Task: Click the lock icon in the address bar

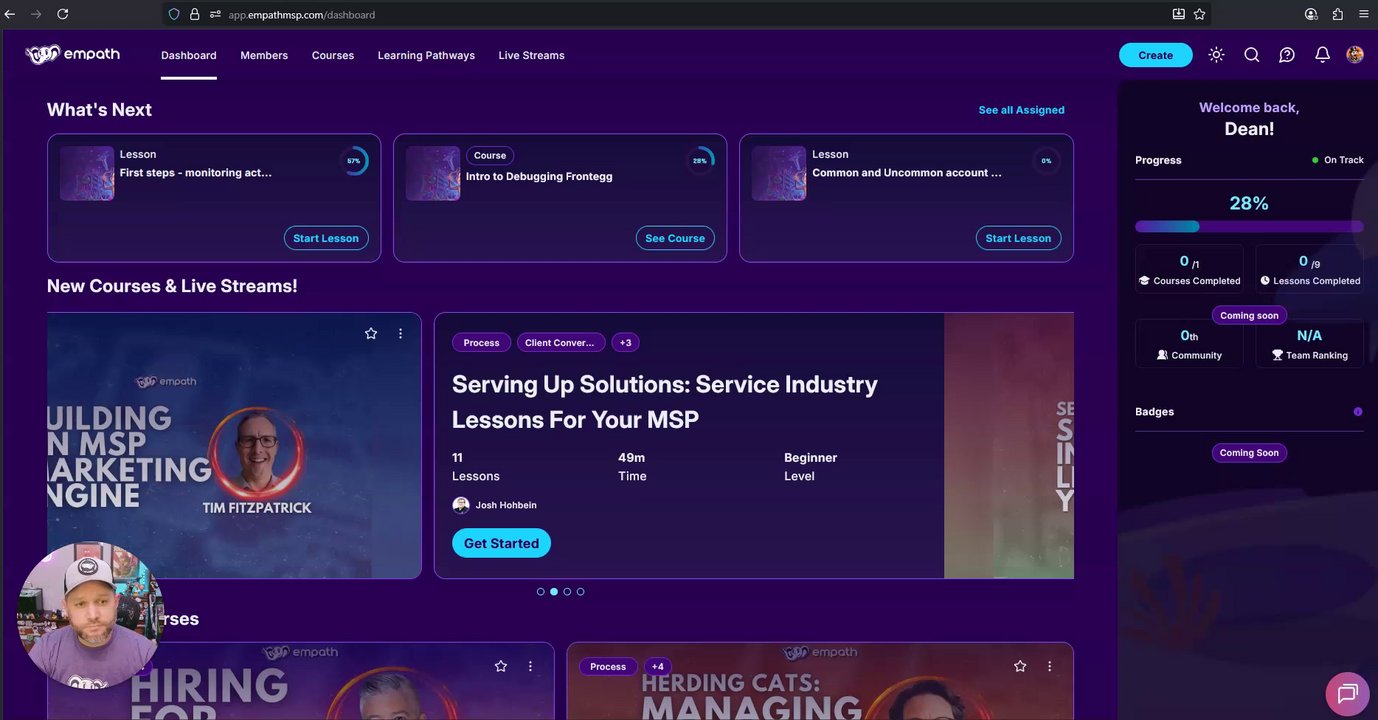Action: pos(194,14)
